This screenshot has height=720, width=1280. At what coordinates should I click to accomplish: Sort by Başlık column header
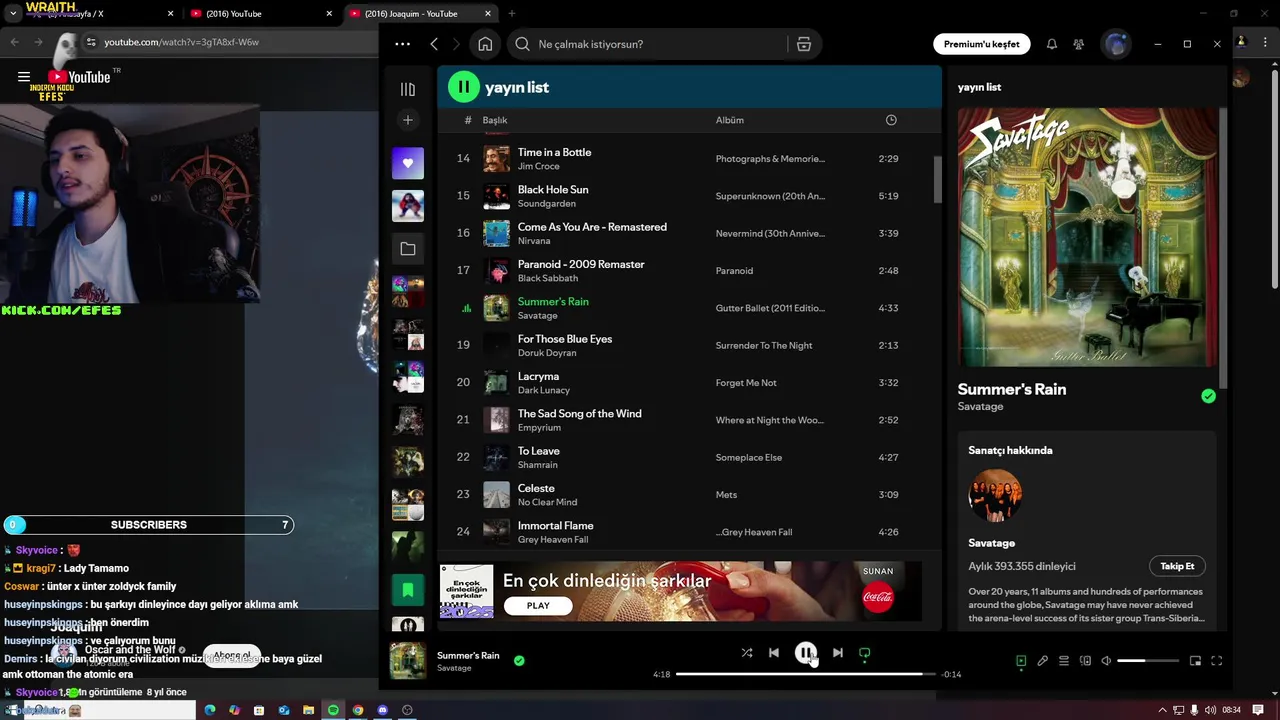click(x=495, y=120)
